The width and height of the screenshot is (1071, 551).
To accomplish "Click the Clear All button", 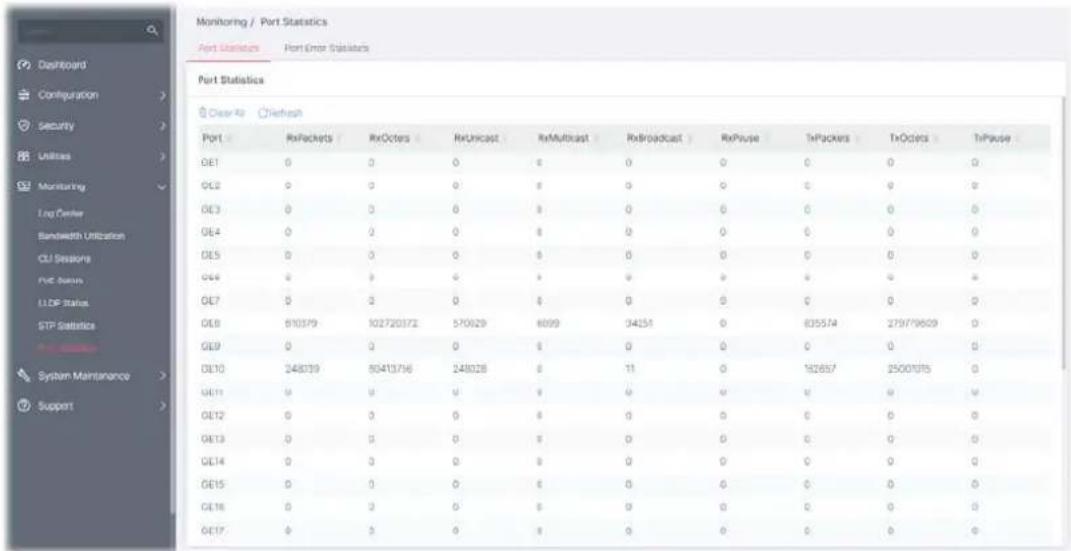I will point(221,113).
